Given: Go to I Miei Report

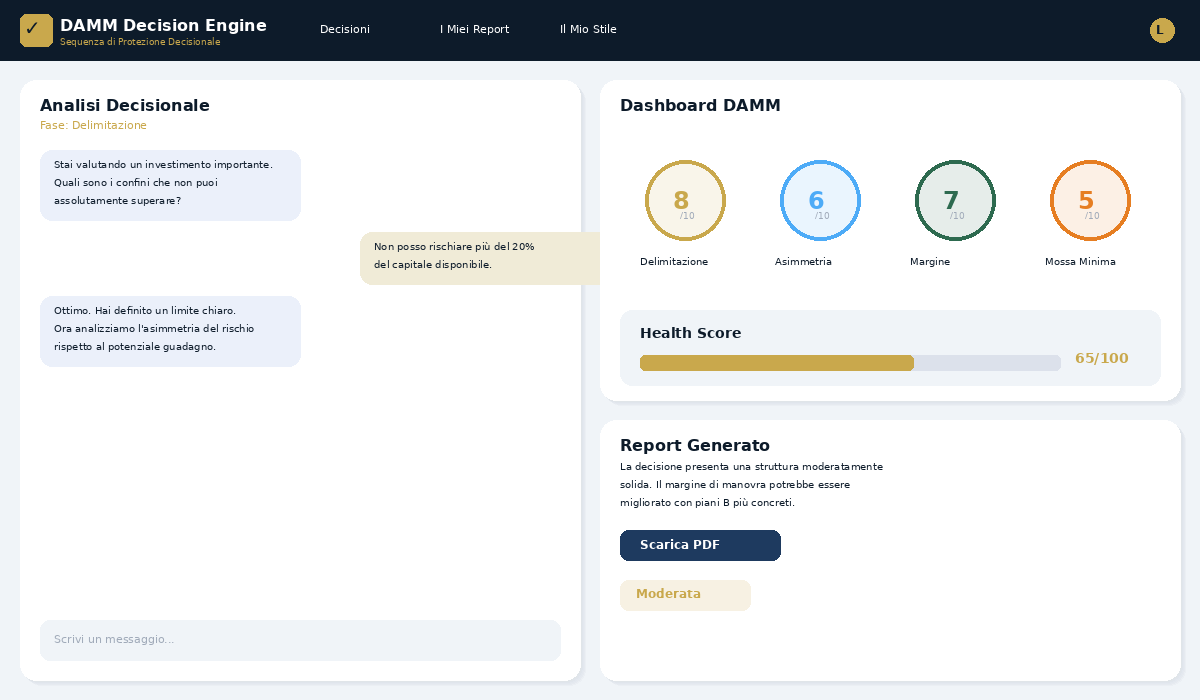Looking at the screenshot, I should [x=474, y=30].
